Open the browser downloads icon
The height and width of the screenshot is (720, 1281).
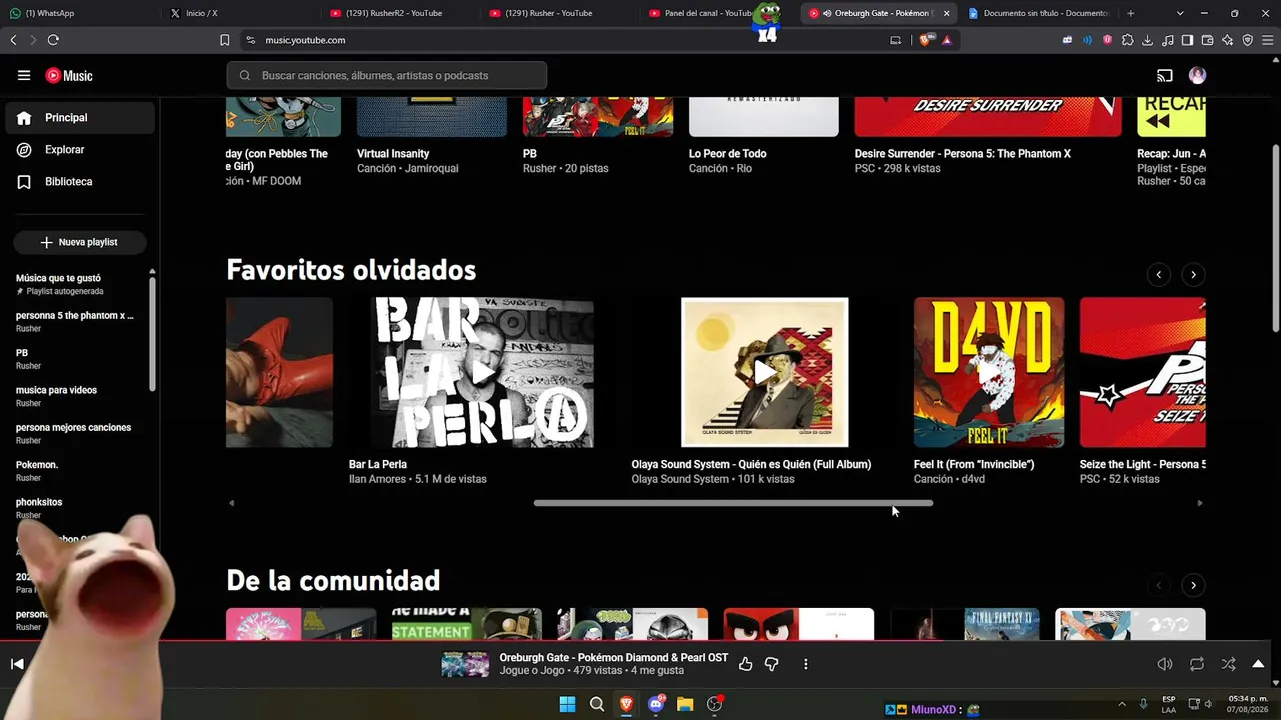pyautogui.click(x=1147, y=40)
